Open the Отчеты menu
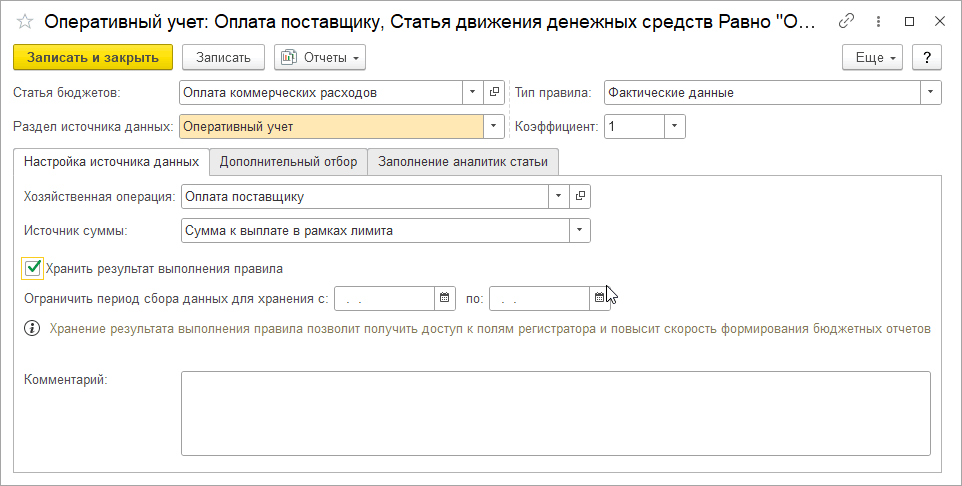This screenshot has width=962, height=486. point(320,58)
